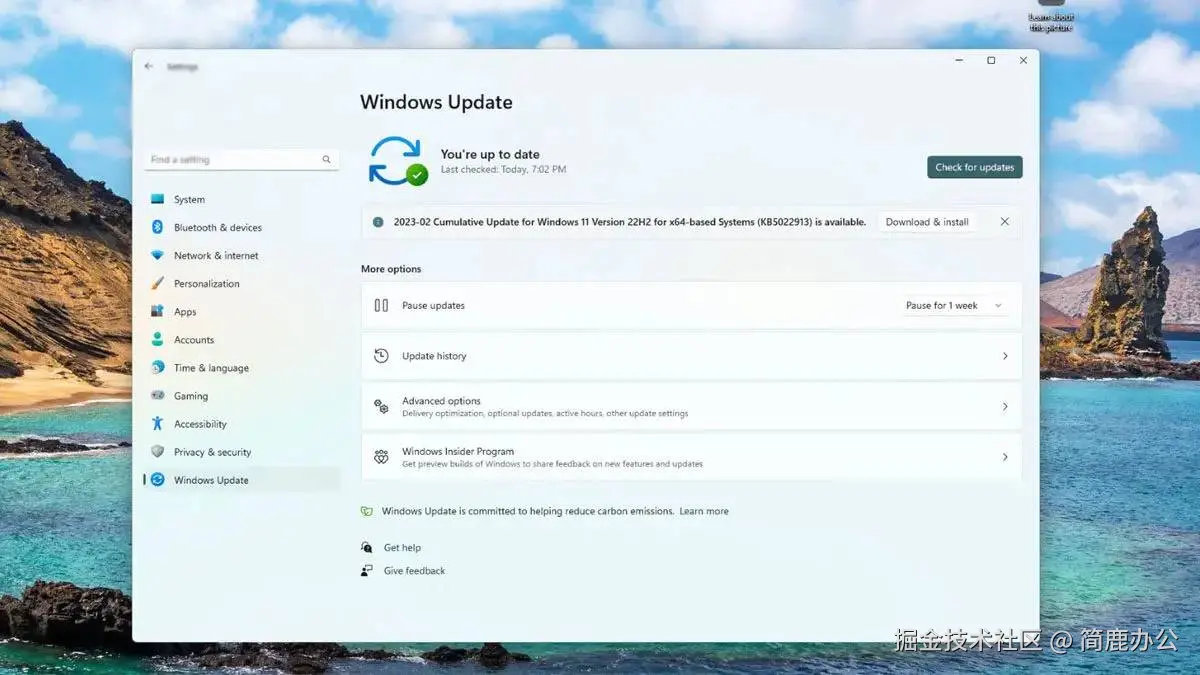Click the Personalization paintbrush icon
This screenshot has height=675, width=1200.
click(157, 283)
